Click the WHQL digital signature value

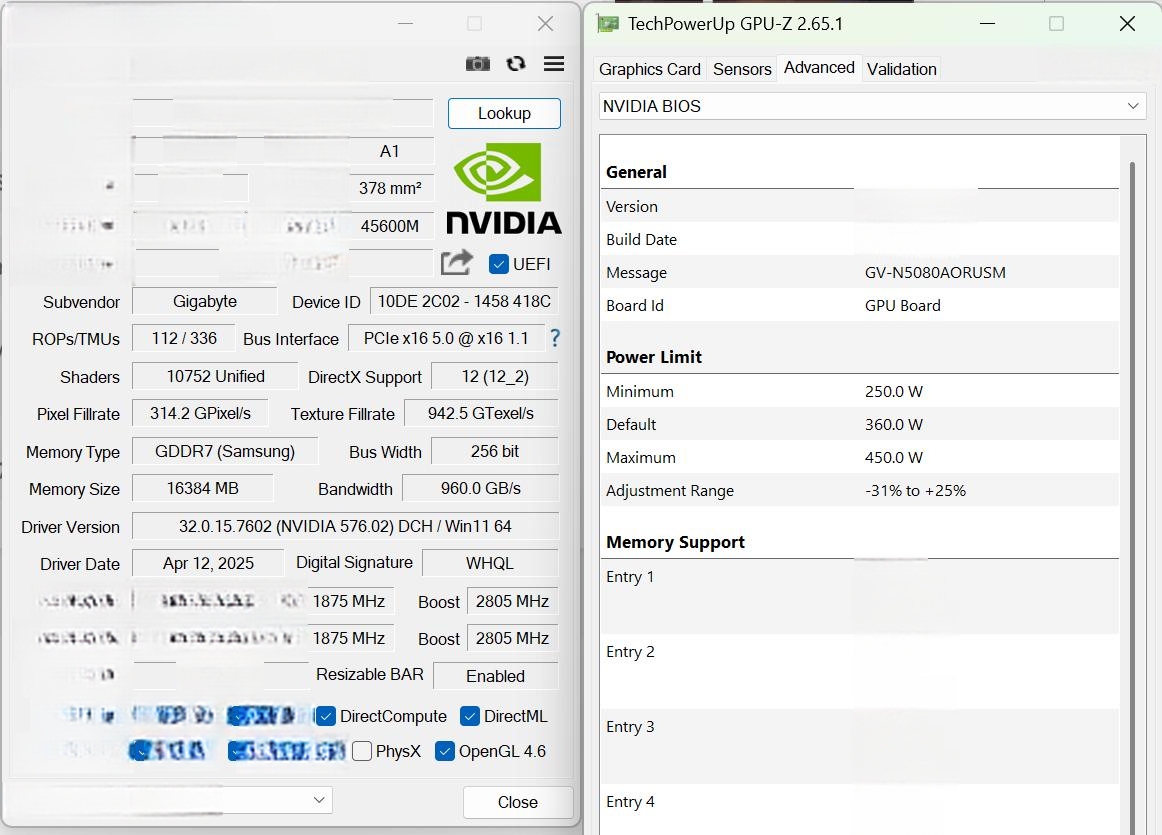tap(490, 563)
